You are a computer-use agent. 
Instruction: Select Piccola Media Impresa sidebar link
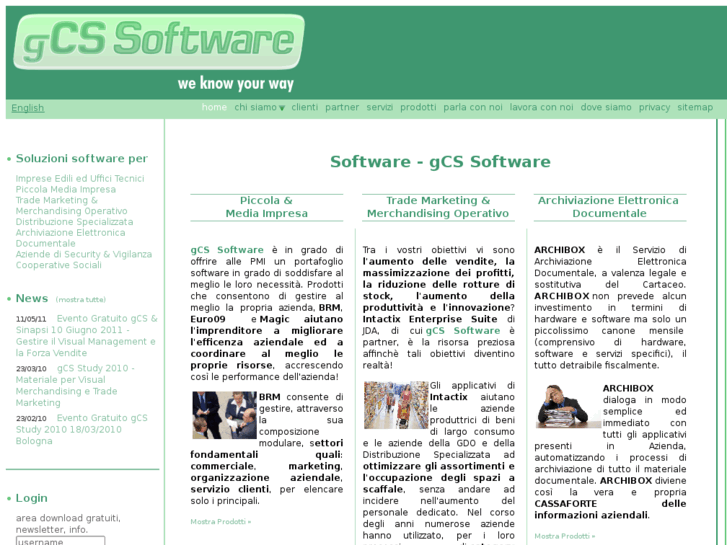(66, 189)
